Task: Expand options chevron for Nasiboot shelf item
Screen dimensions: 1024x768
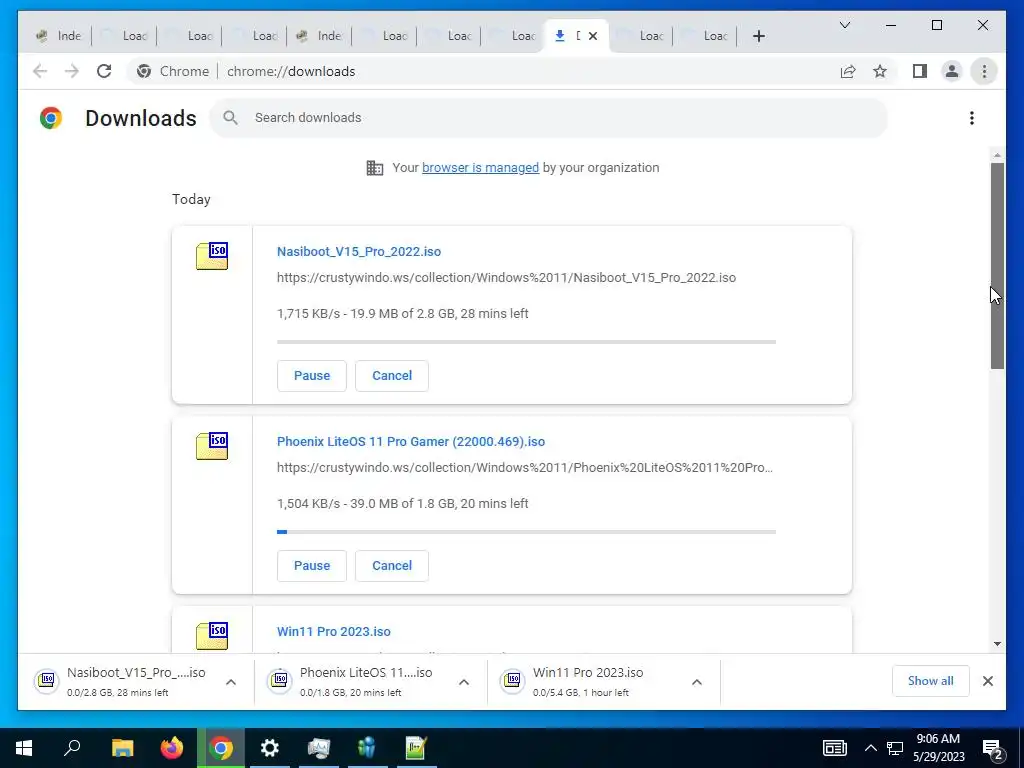Action: [231, 682]
